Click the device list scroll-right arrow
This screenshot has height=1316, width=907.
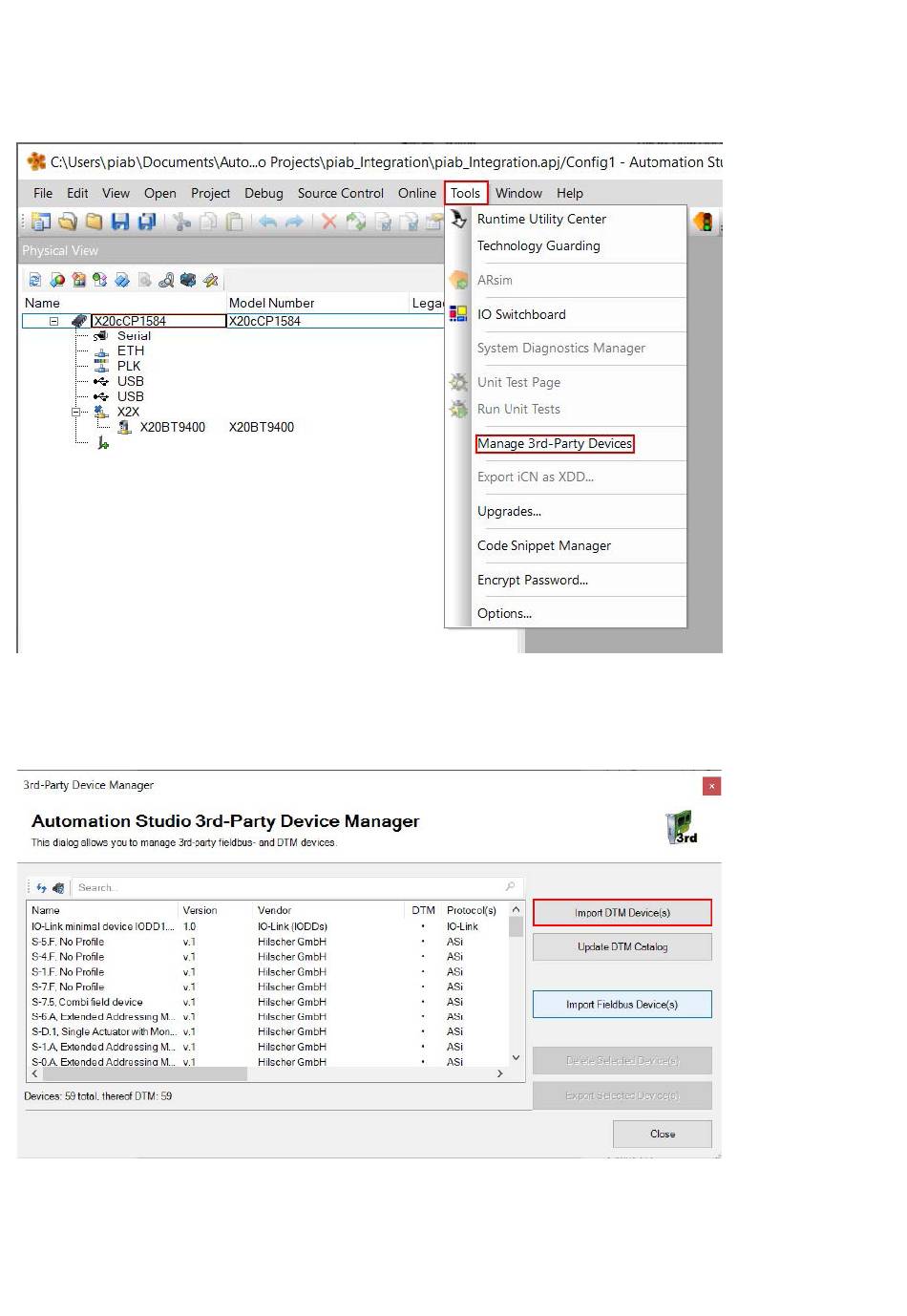click(x=499, y=1074)
